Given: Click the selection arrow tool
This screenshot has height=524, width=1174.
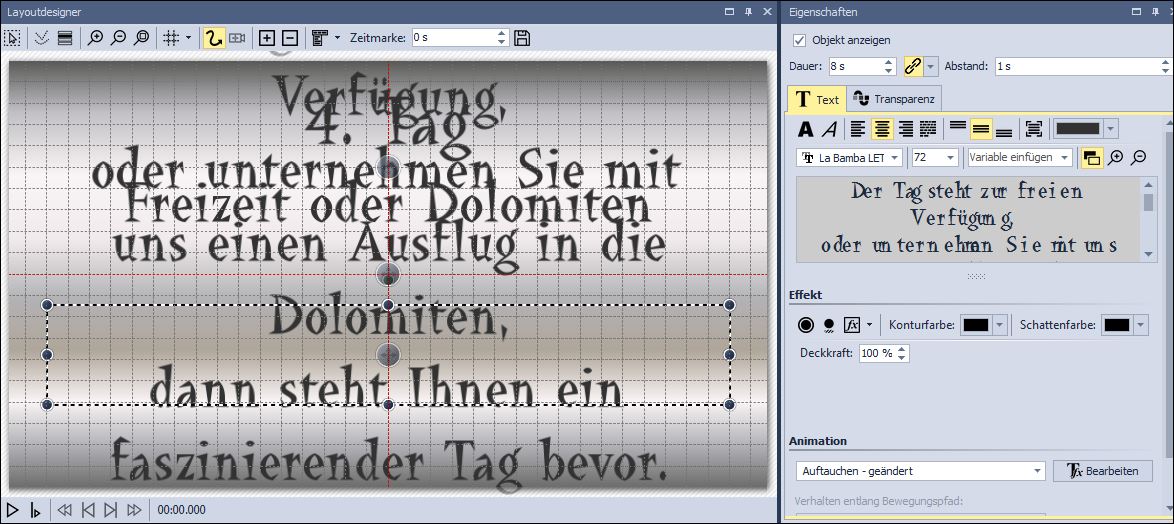Looking at the screenshot, I should pos(13,38).
